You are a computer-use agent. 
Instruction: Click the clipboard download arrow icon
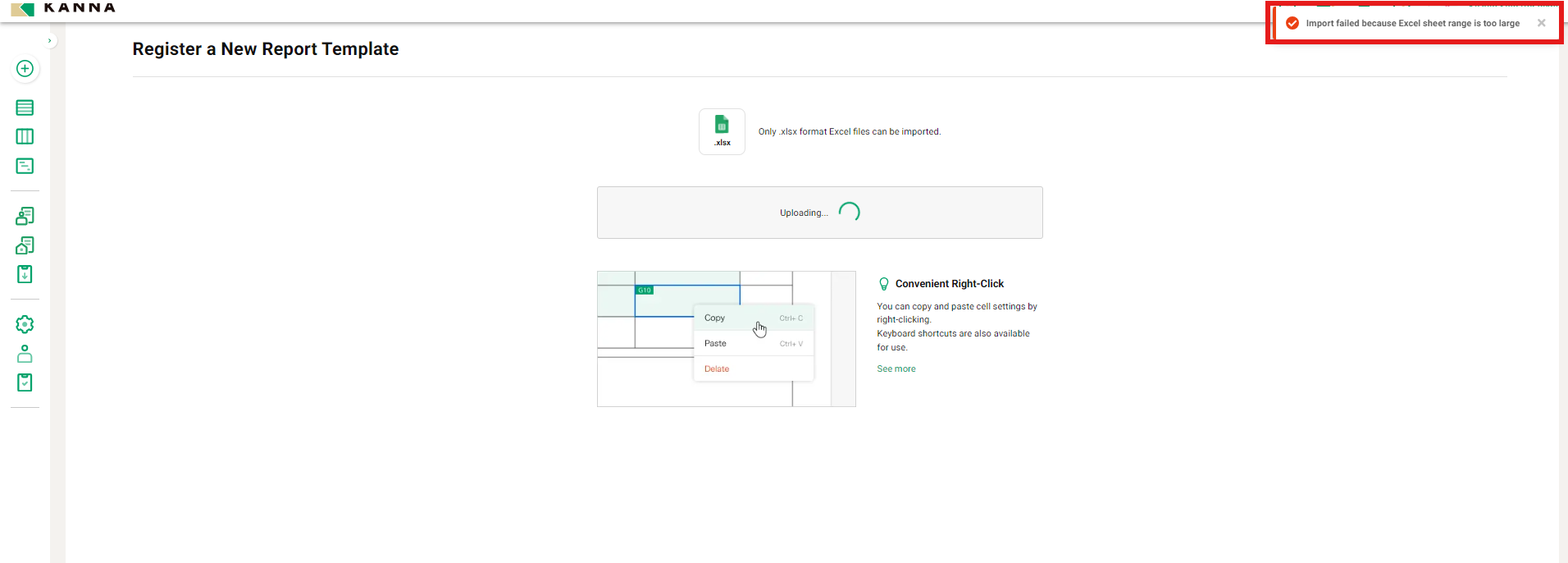click(x=25, y=274)
